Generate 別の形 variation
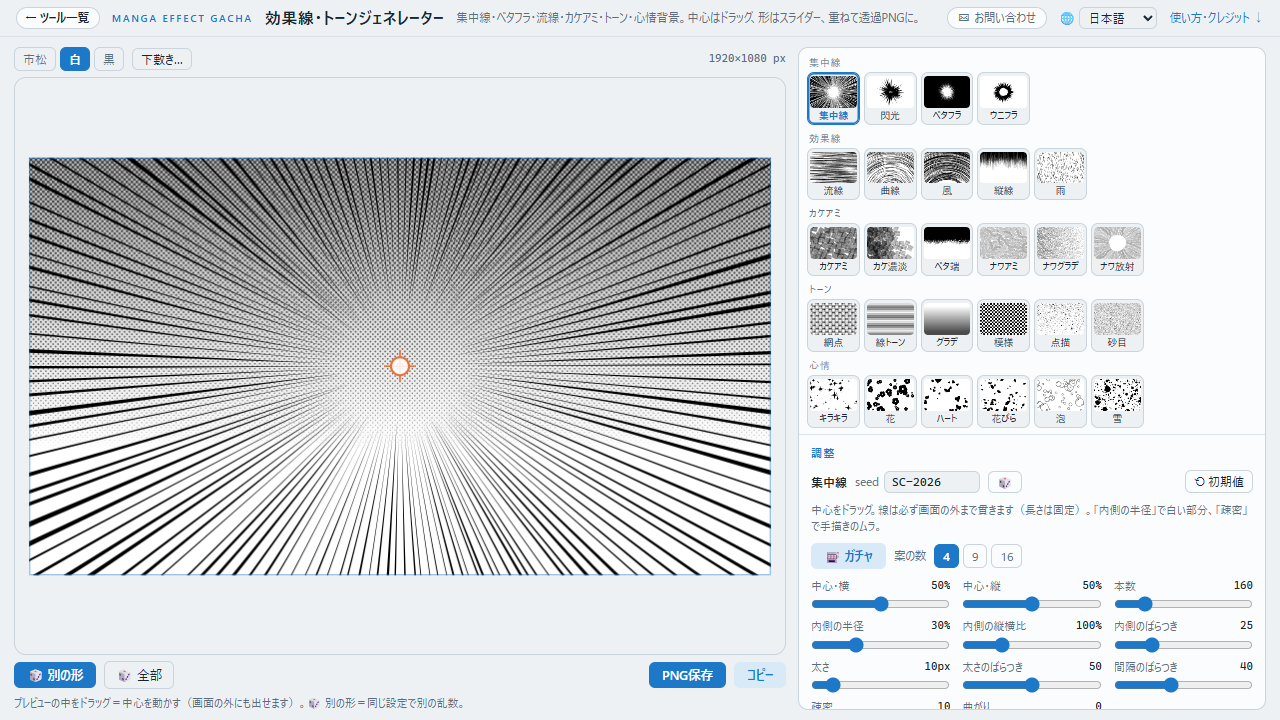The width and height of the screenshot is (1280, 720). click(x=55, y=675)
